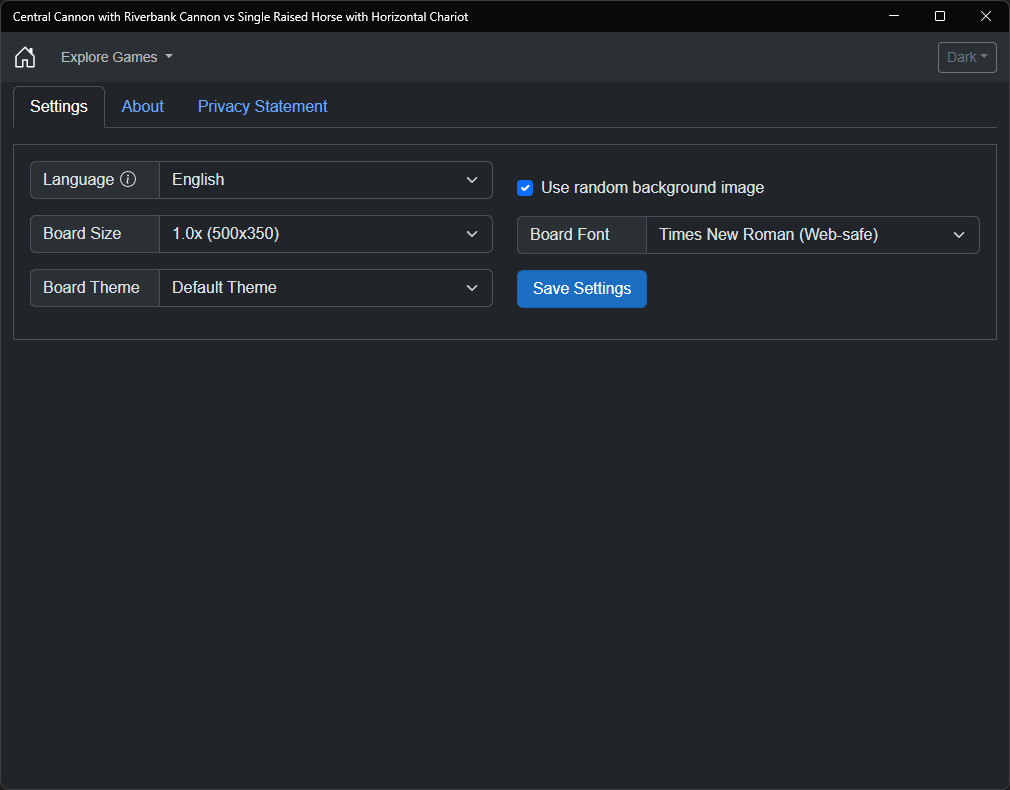Click the Save Settings button
The height and width of the screenshot is (790, 1010).
click(x=582, y=289)
